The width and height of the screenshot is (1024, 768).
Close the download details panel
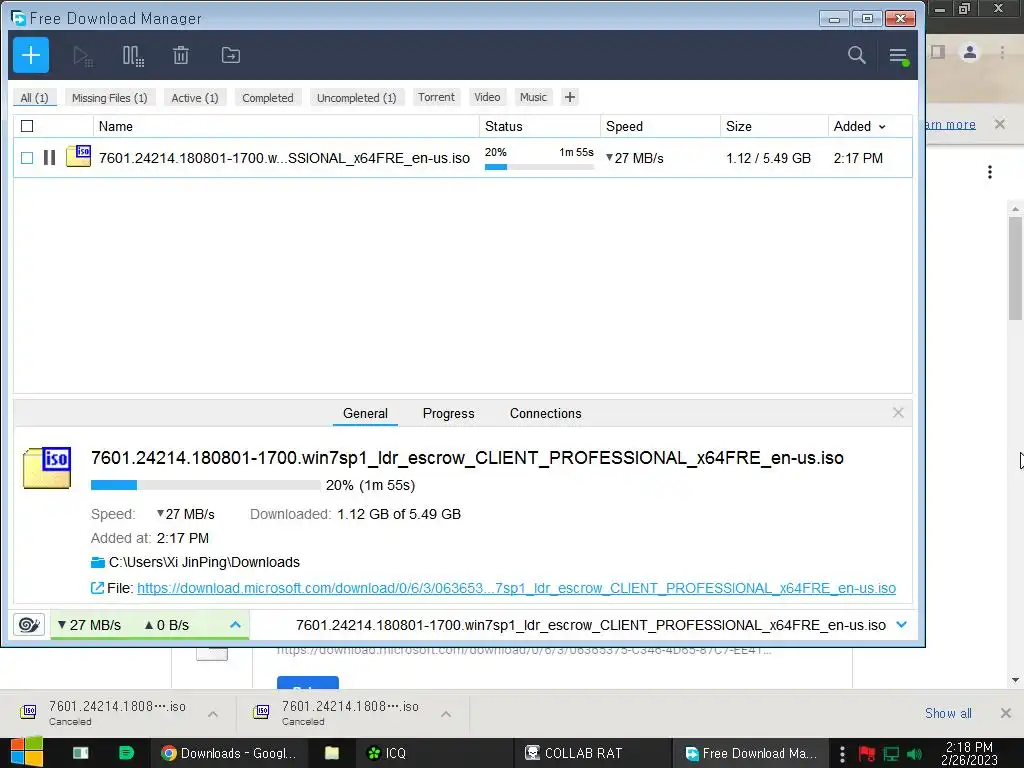(x=898, y=413)
